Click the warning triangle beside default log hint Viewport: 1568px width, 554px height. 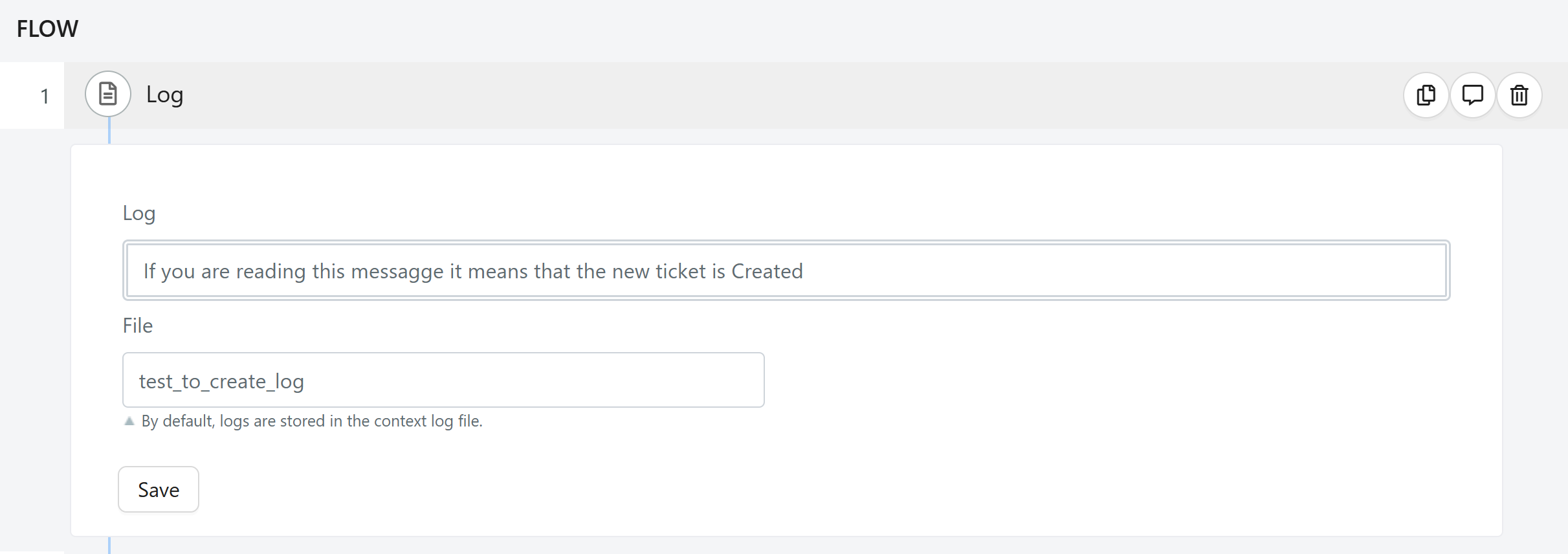[129, 421]
